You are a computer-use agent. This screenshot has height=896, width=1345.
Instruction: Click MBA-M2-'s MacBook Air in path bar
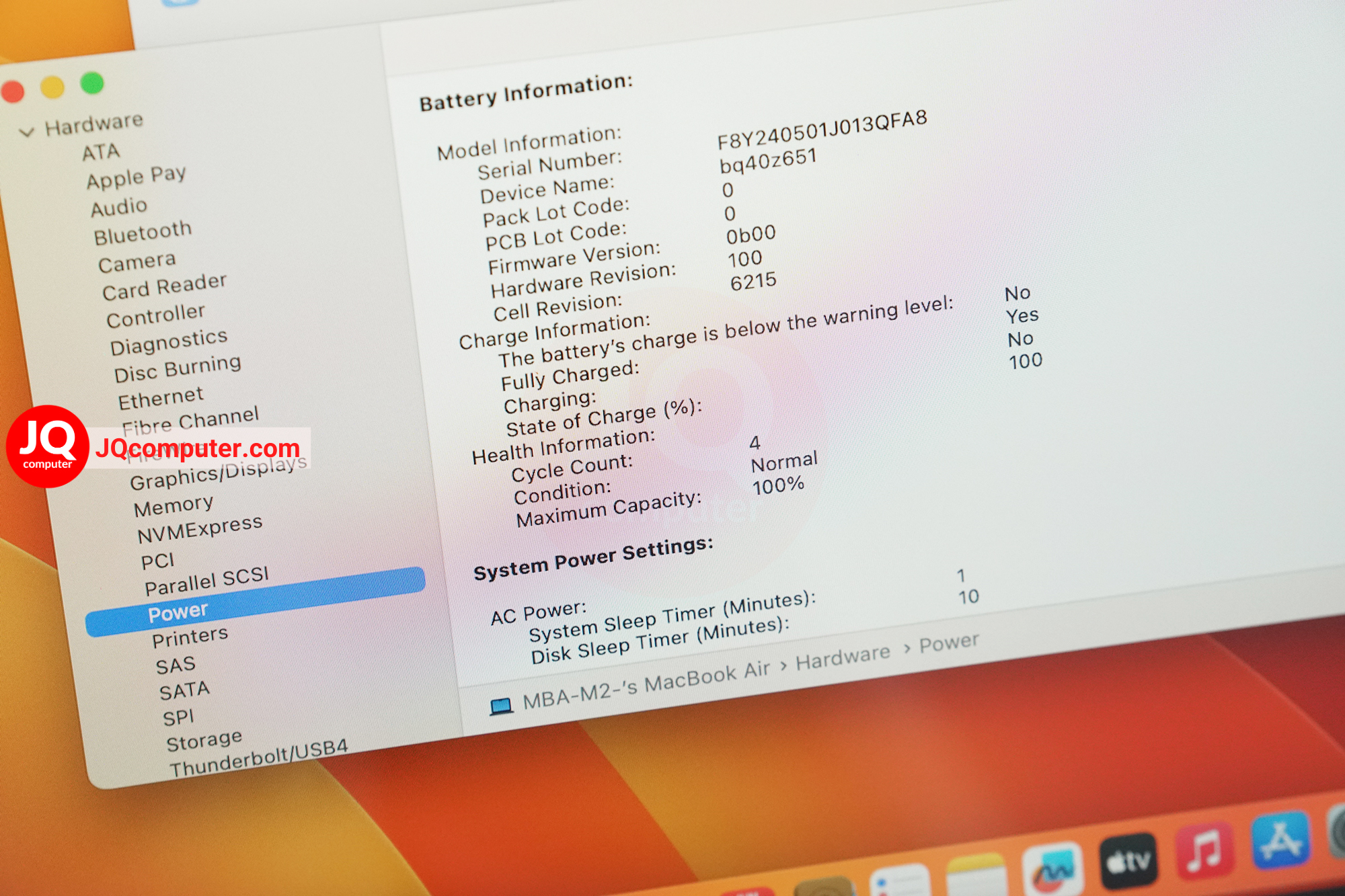[646, 685]
